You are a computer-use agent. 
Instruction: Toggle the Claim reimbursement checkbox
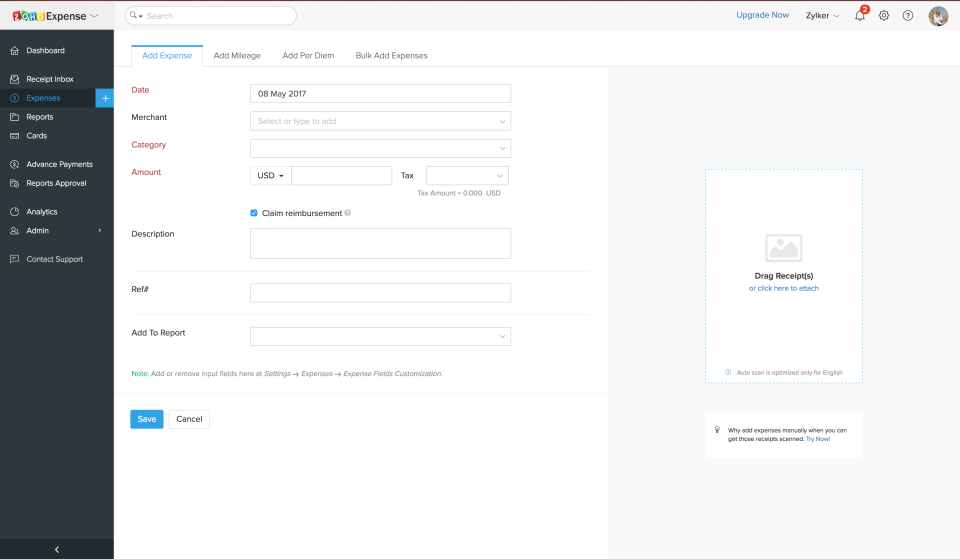(253, 213)
